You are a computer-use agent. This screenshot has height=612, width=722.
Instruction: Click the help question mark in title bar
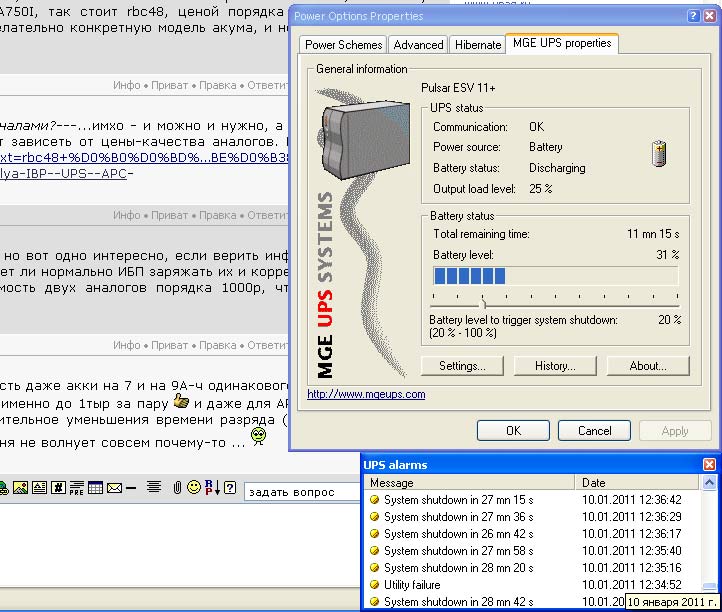(x=693, y=16)
